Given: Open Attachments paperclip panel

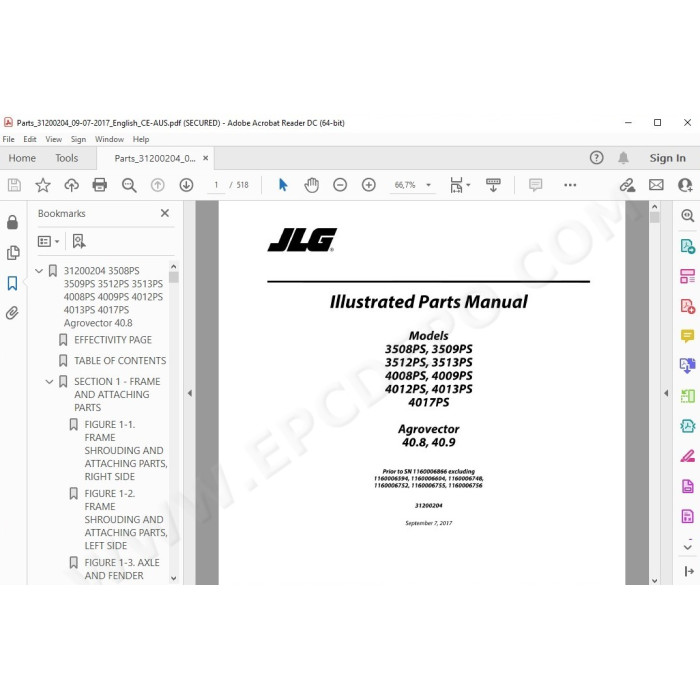Looking at the screenshot, I should click(12, 313).
